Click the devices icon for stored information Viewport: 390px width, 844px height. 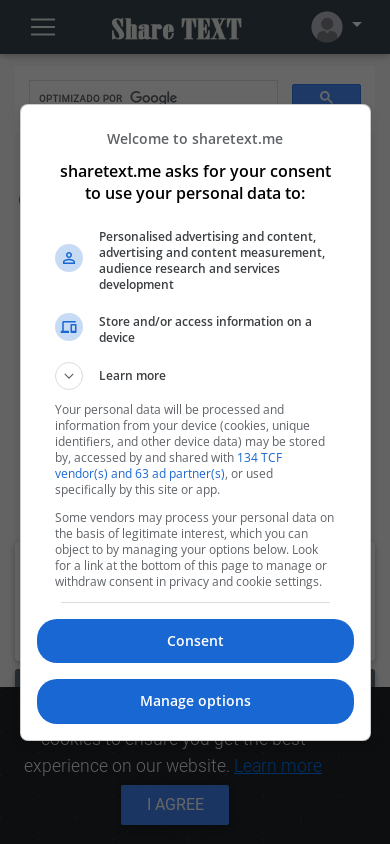[69, 327]
